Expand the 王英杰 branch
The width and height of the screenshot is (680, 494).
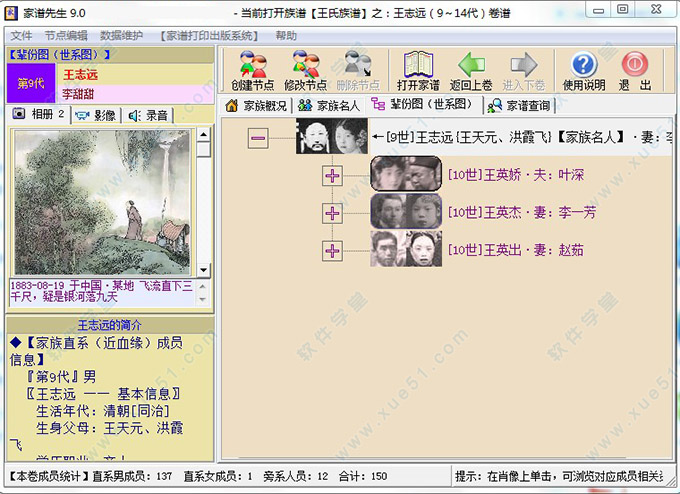tap(332, 213)
